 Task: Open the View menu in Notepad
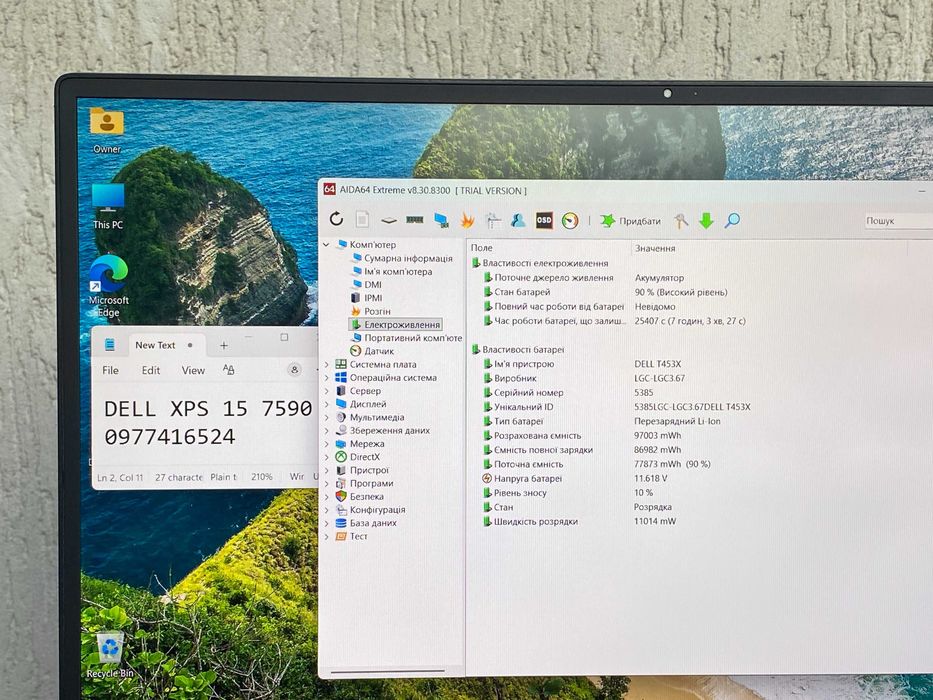[193, 370]
